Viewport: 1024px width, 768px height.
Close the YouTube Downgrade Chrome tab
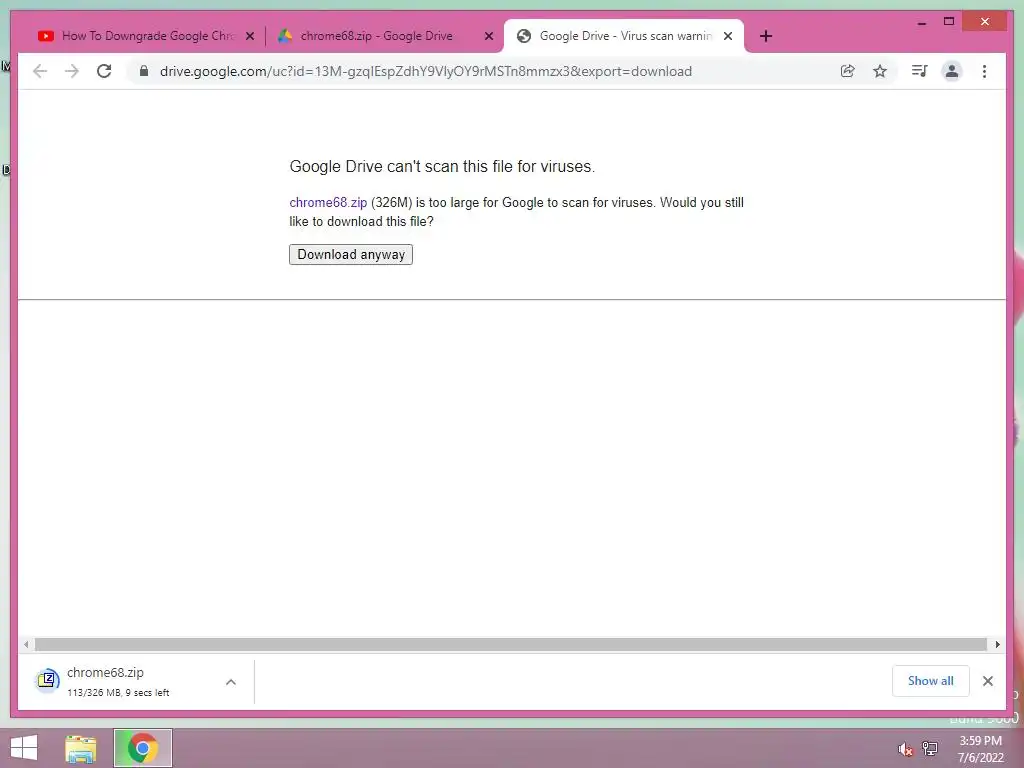(x=249, y=36)
